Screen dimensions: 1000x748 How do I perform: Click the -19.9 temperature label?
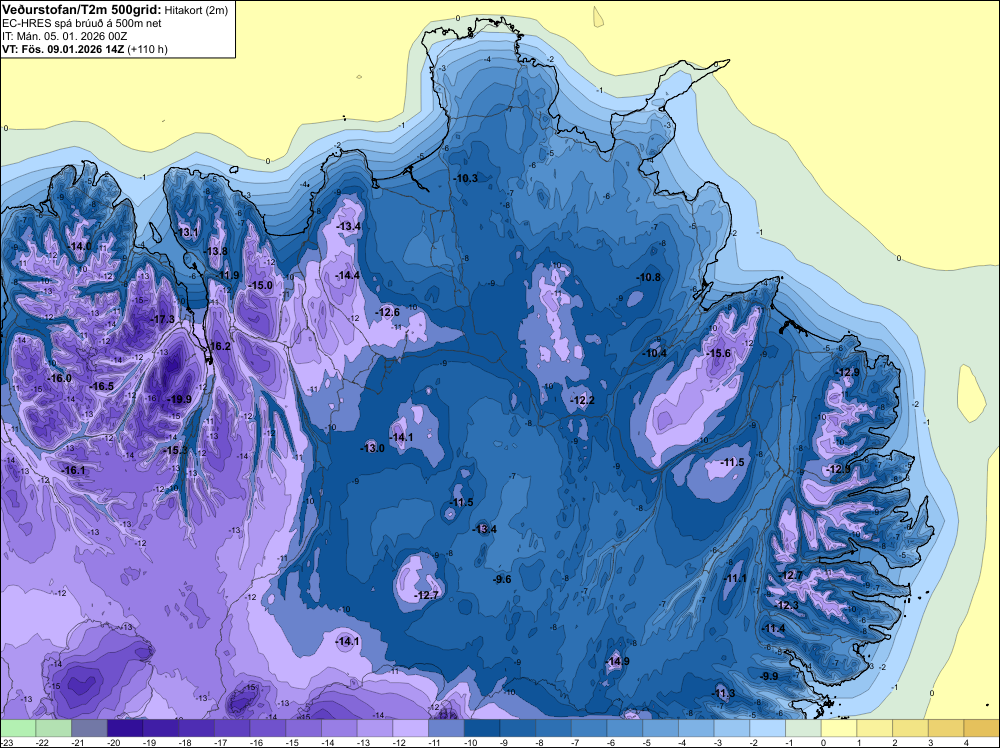(x=179, y=399)
